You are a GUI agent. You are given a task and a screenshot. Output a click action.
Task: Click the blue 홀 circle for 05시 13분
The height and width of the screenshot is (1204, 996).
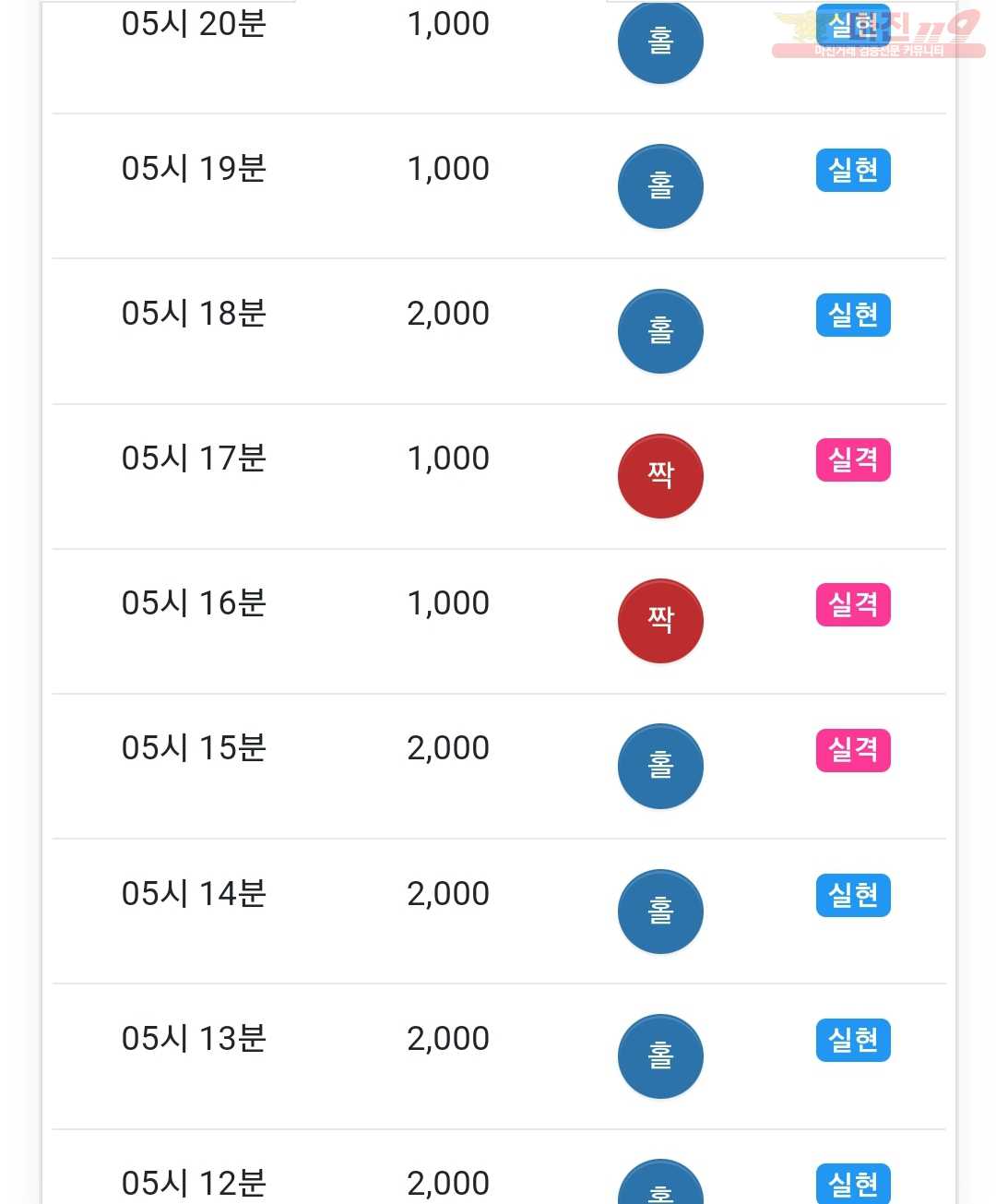(660, 1056)
